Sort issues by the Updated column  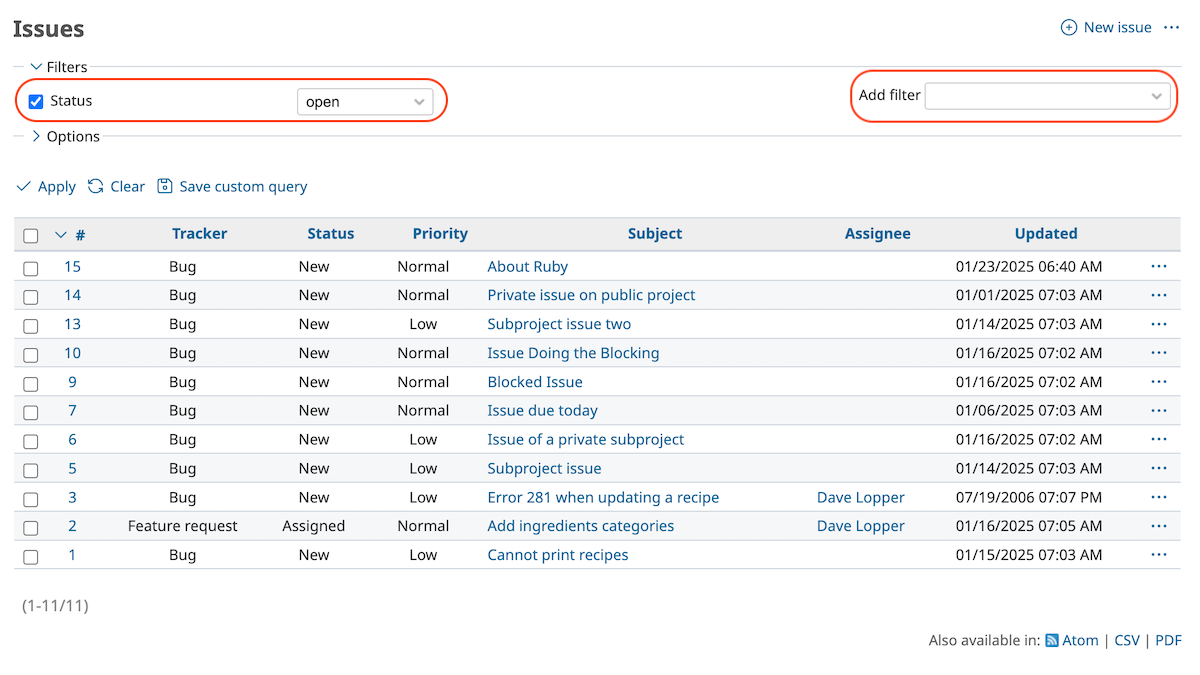tap(1046, 233)
